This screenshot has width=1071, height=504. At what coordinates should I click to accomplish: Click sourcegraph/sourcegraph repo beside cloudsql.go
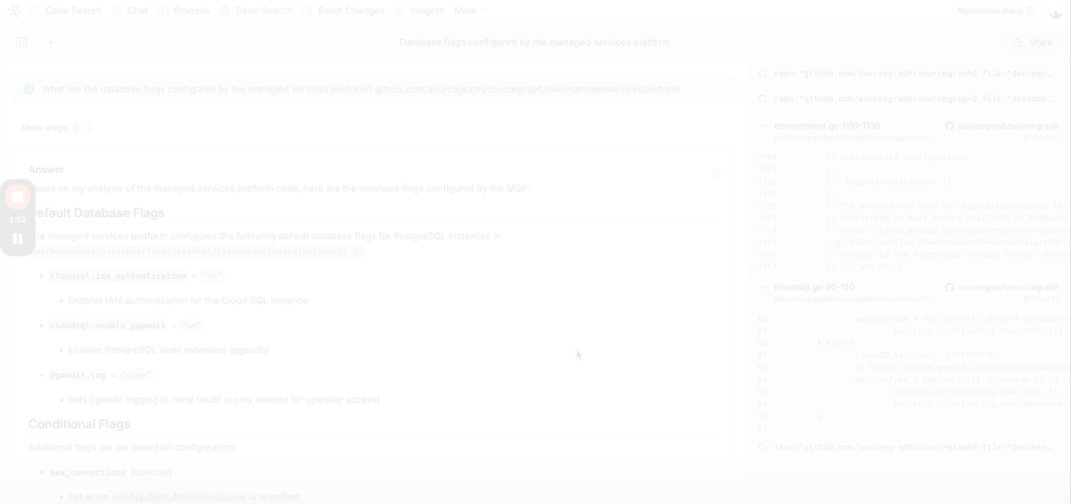pyautogui.click(x=1008, y=288)
